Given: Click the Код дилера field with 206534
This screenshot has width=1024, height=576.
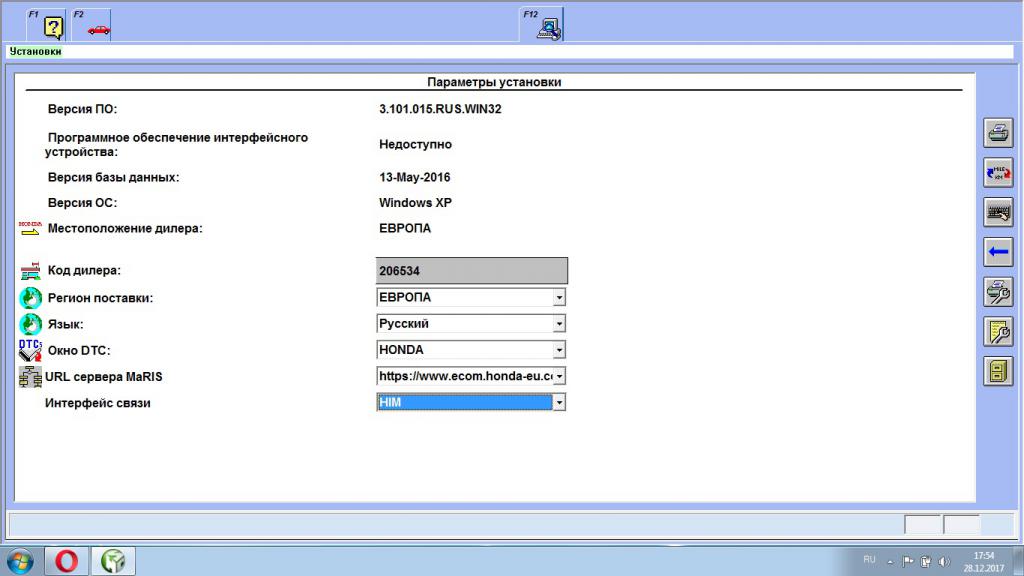Looking at the screenshot, I should pyautogui.click(x=471, y=270).
